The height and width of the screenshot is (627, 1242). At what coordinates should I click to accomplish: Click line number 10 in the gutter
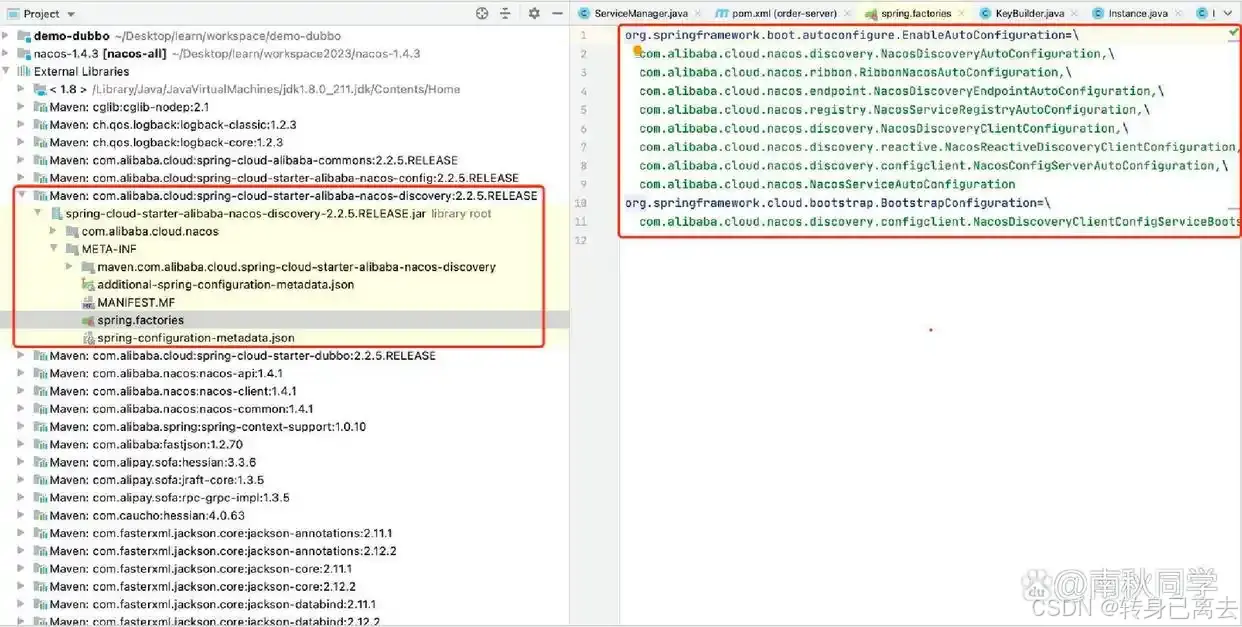coord(583,203)
